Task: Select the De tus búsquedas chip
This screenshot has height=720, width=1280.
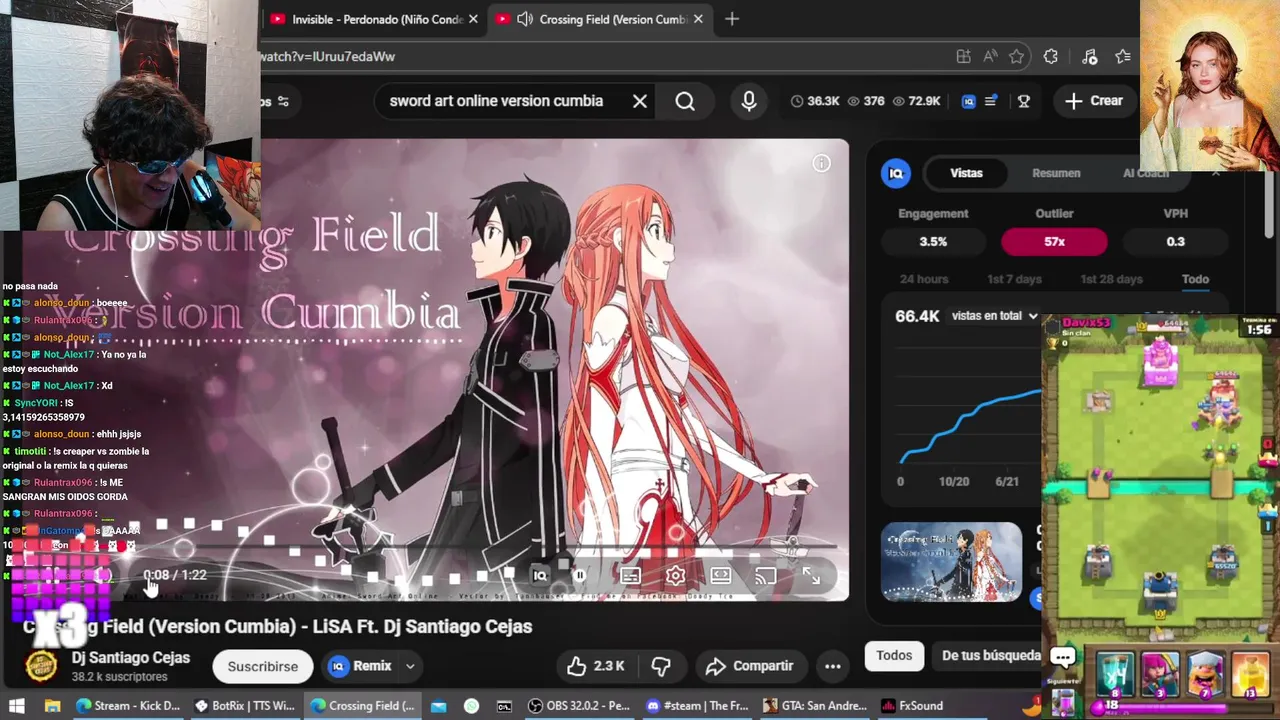Action: pos(991,656)
